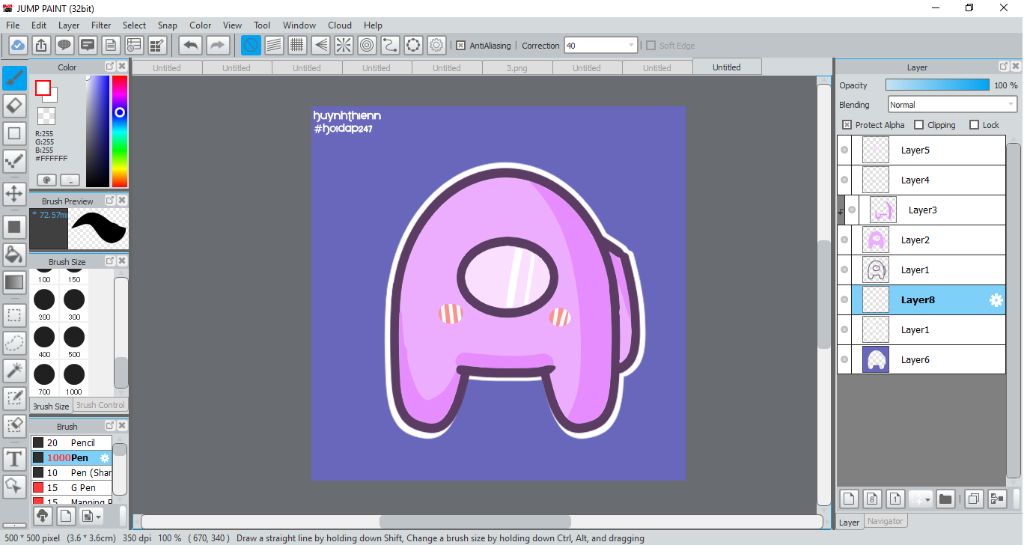Switch to the Navigator panel tab

(884, 521)
